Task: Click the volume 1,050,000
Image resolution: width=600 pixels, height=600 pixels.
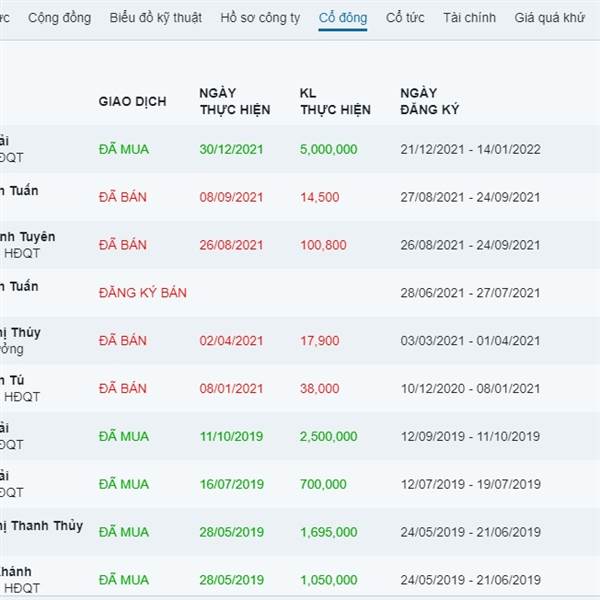Action: tap(328, 580)
